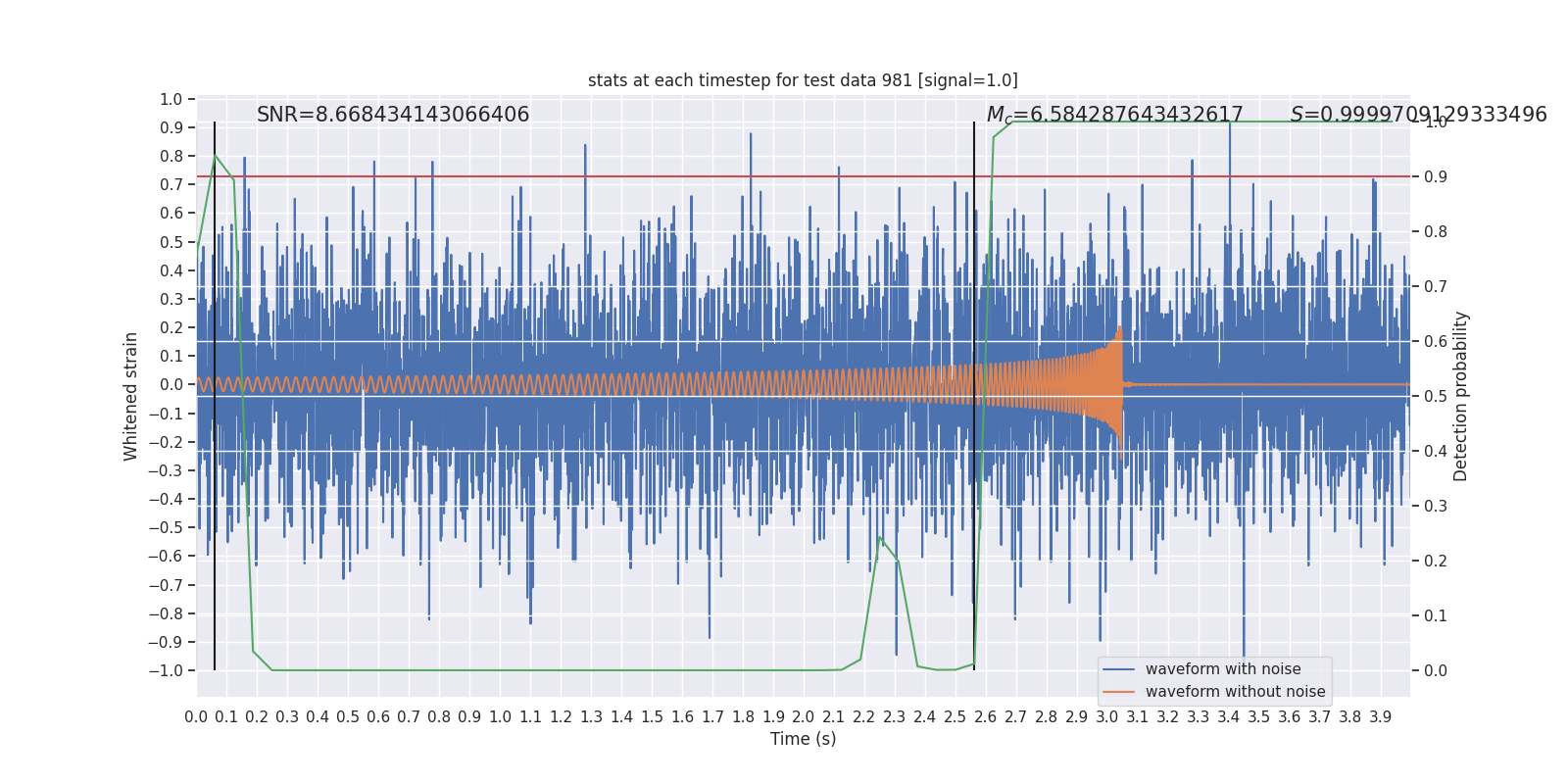Click the plot title mentioning test data 981

coord(803,80)
